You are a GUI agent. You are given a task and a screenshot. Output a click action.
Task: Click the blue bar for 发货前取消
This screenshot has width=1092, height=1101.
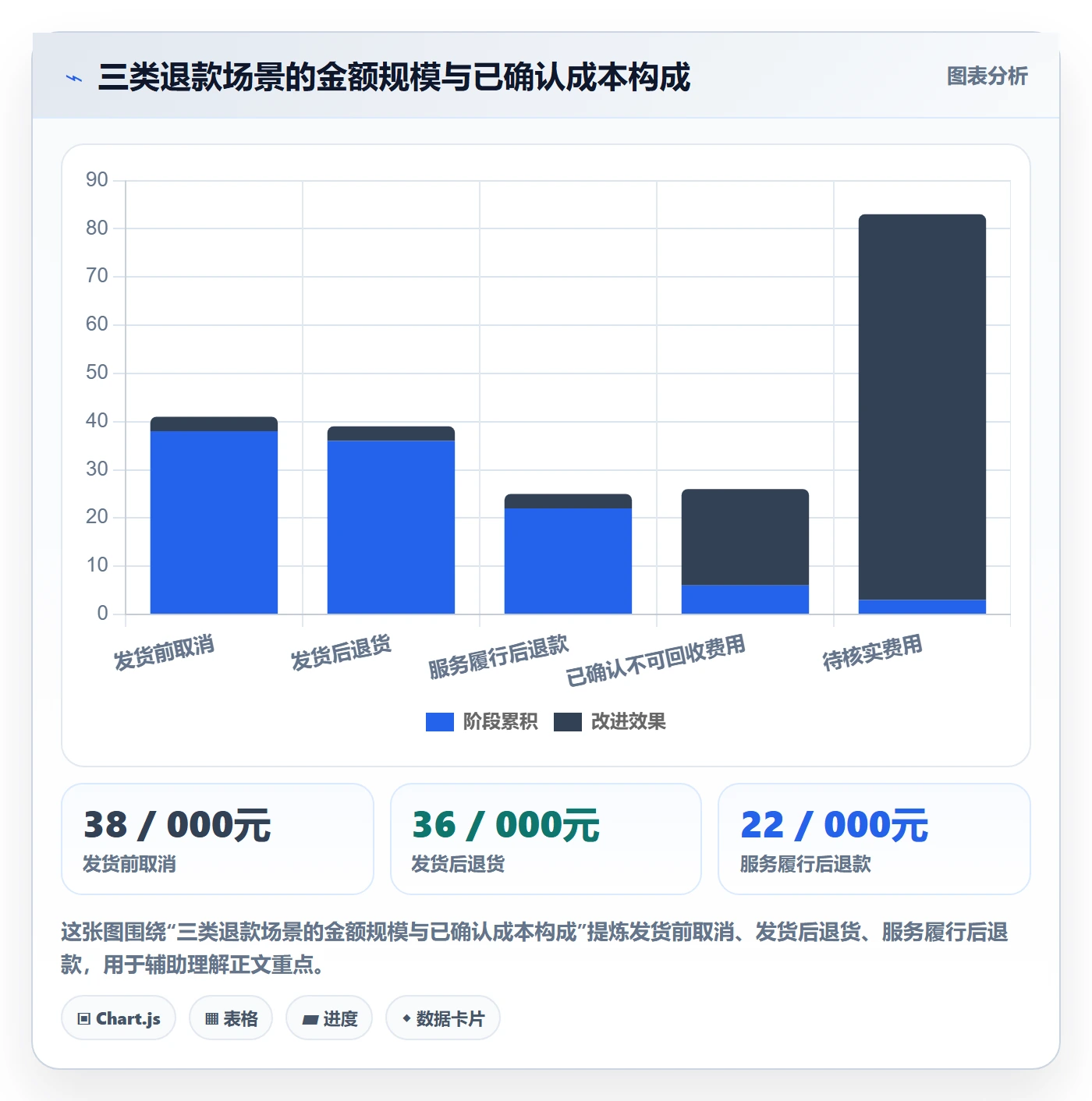tap(214, 522)
